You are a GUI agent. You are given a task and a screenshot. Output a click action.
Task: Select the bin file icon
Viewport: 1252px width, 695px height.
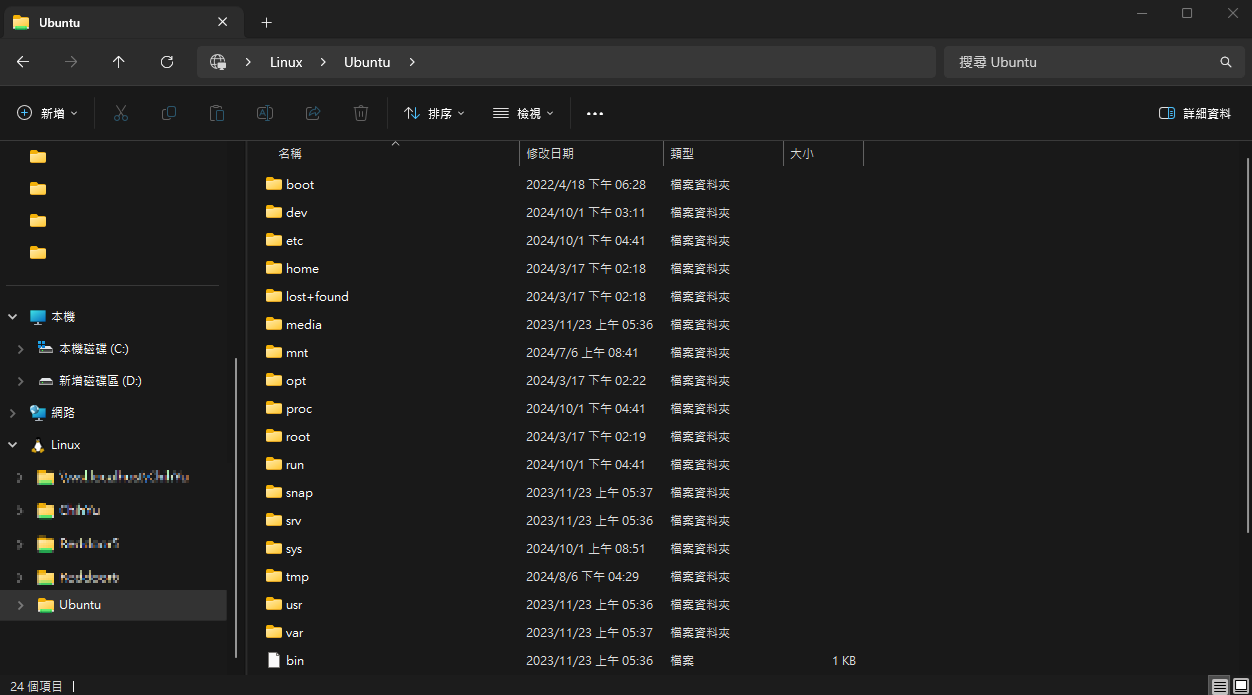pyautogui.click(x=274, y=660)
